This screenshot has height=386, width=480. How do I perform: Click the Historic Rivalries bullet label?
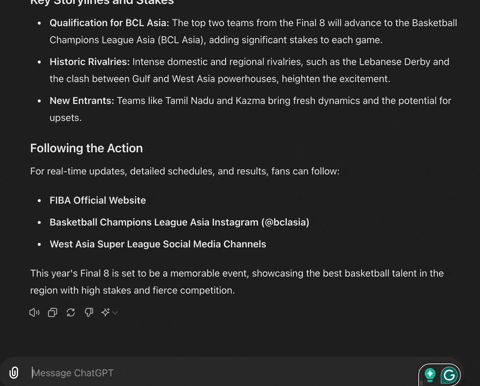click(x=90, y=62)
